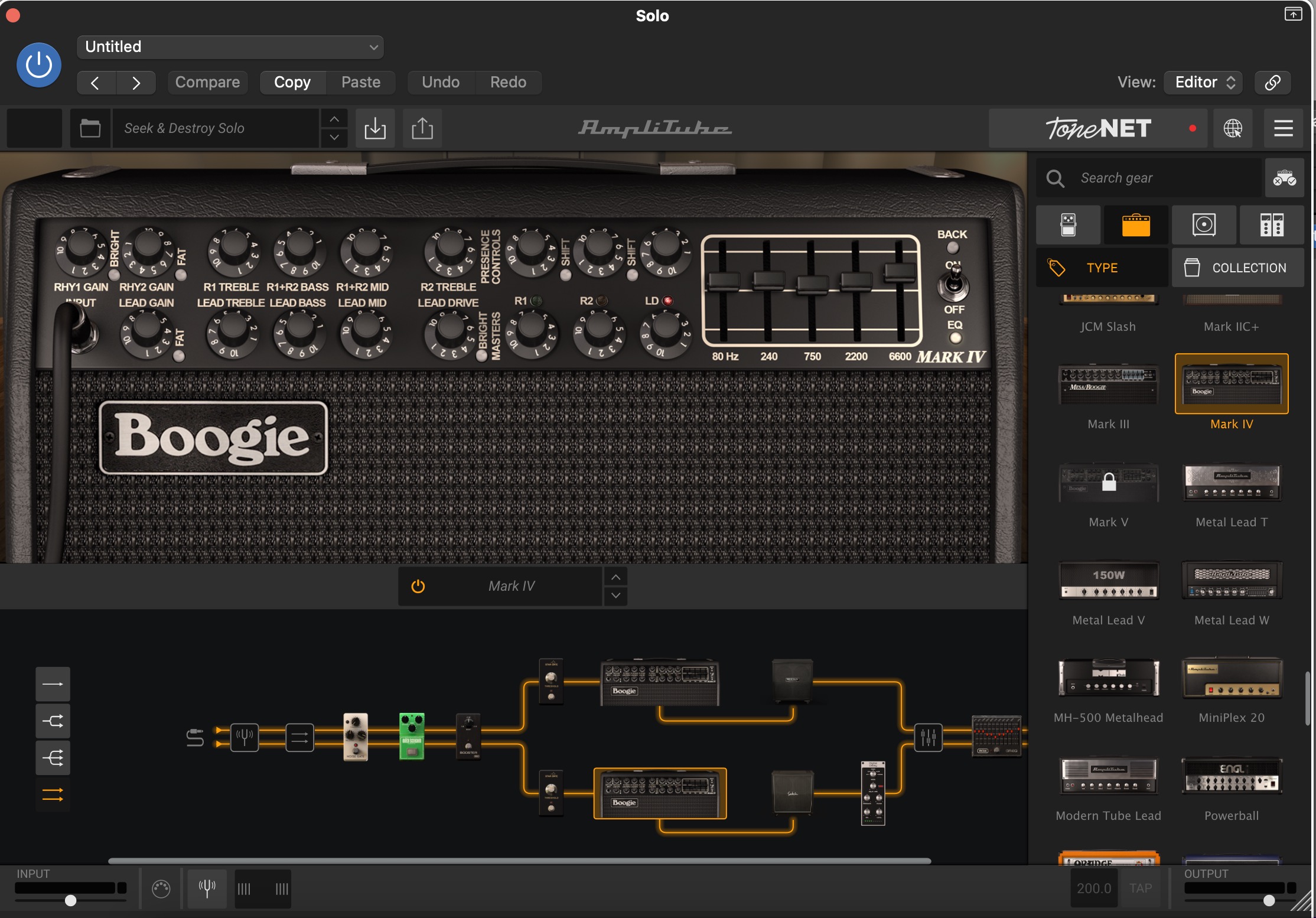
Task: Click the link chain icon
Action: click(x=1273, y=83)
